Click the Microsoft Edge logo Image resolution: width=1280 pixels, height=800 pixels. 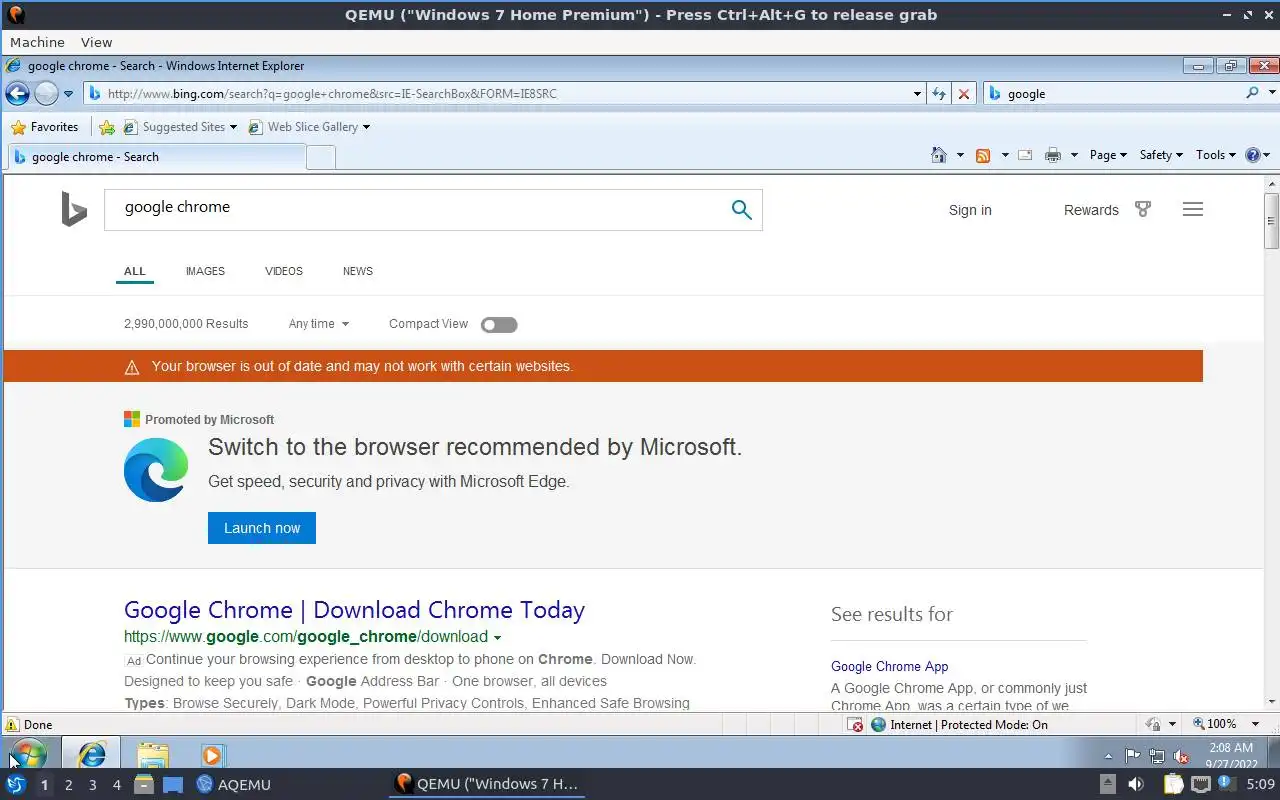[156, 470]
